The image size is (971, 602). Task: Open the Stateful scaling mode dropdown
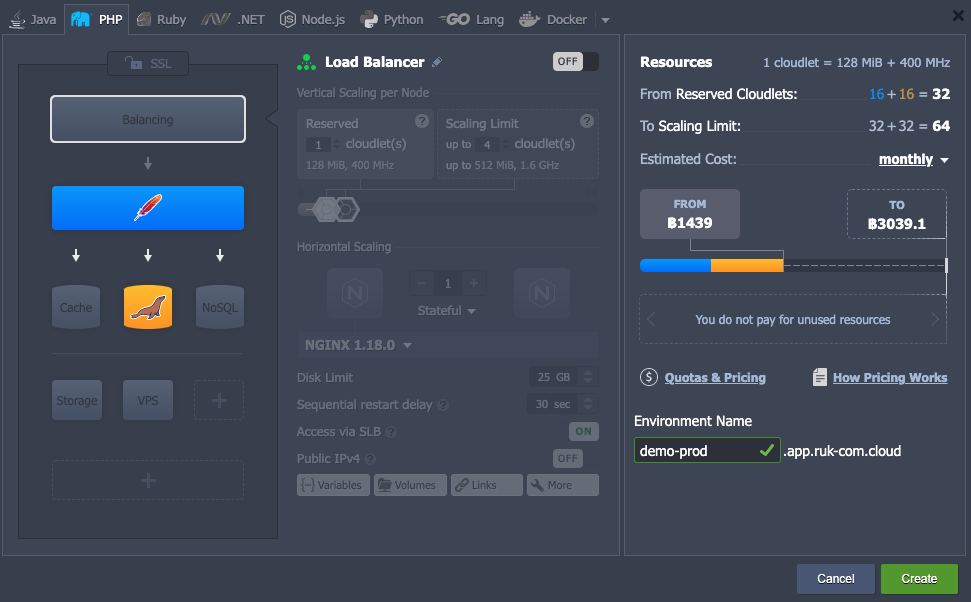point(446,310)
